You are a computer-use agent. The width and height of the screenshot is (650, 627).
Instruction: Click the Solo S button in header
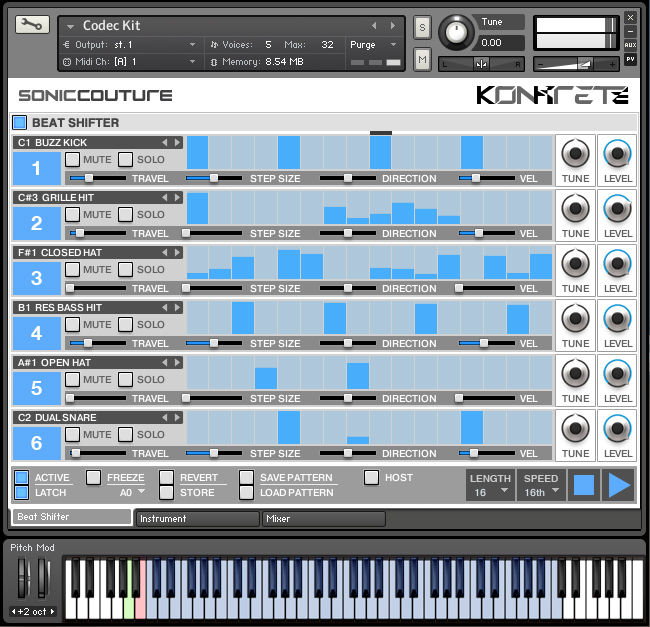422,27
